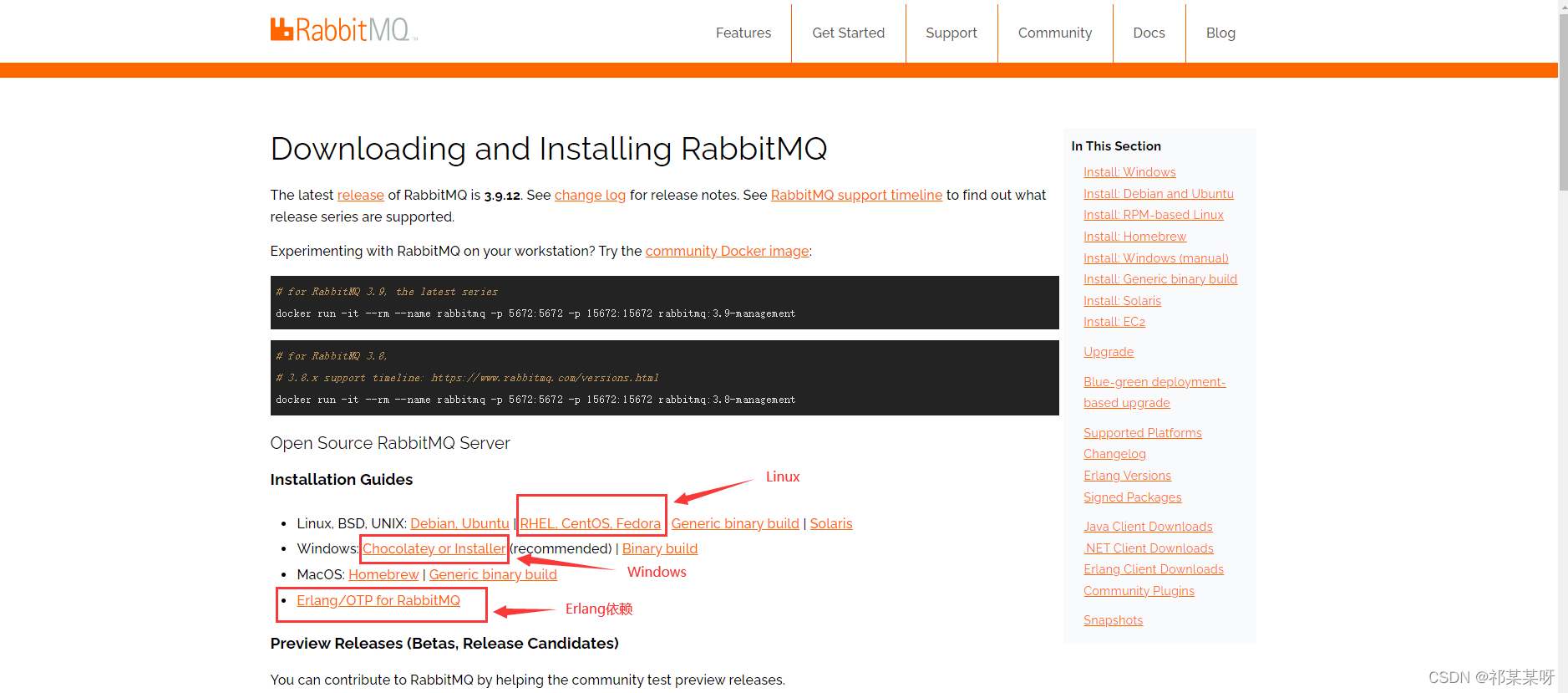Open the Snapshots sidebar link
The width and height of the screenshot is (1568, 693).
1113,620
